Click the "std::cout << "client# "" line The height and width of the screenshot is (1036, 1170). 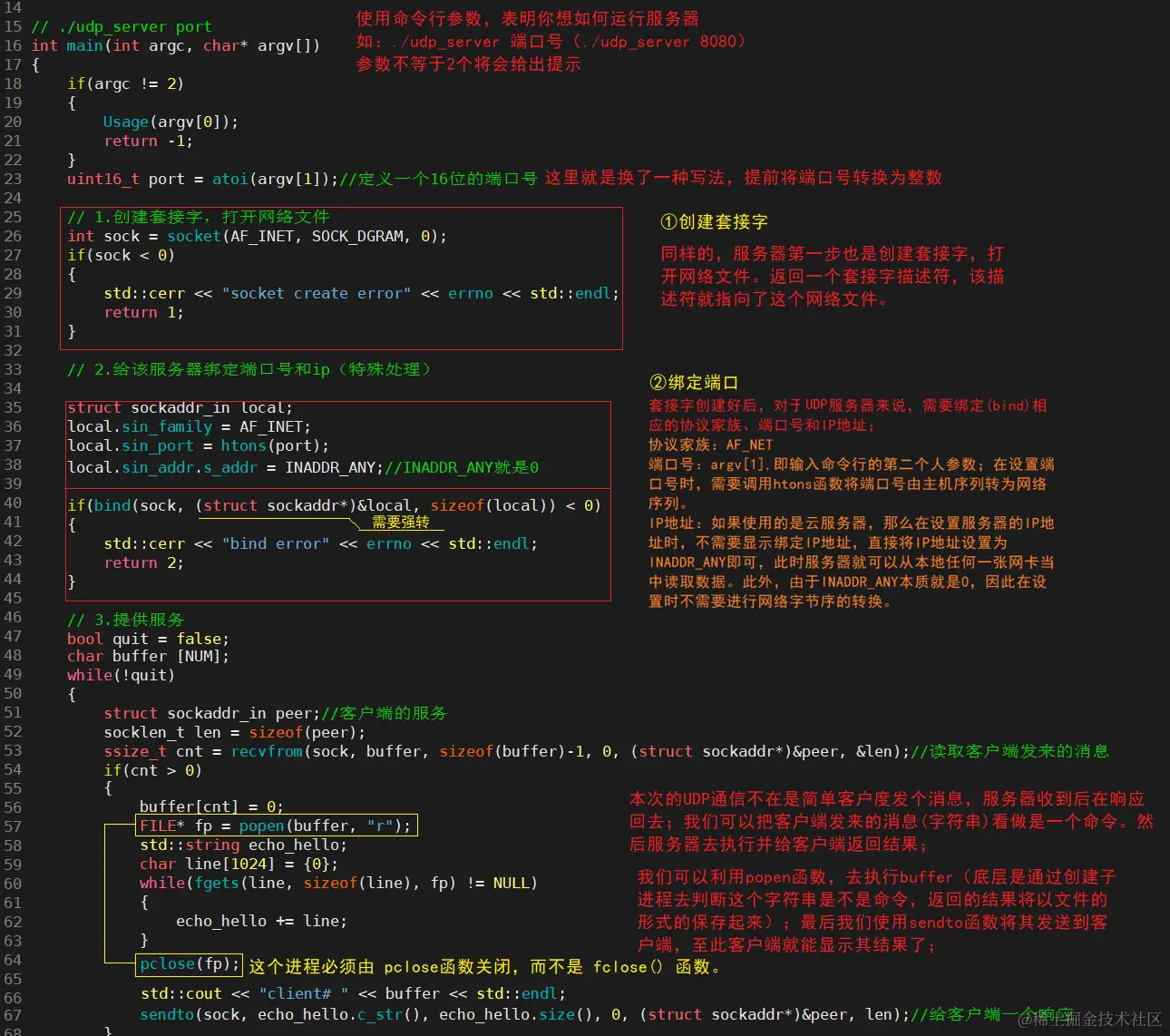point(353,993)
